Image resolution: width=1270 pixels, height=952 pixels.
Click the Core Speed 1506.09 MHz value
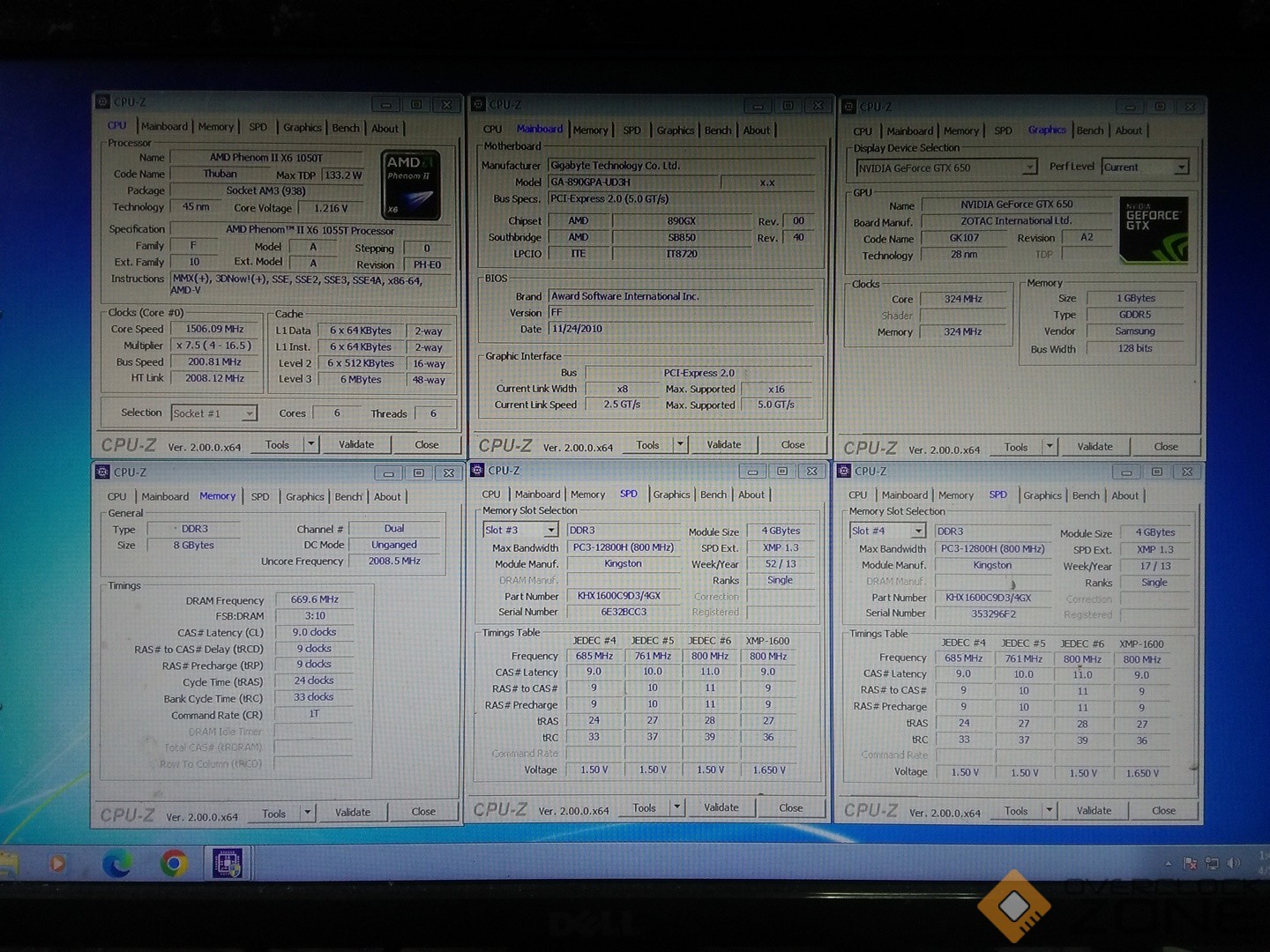(214, 329)
